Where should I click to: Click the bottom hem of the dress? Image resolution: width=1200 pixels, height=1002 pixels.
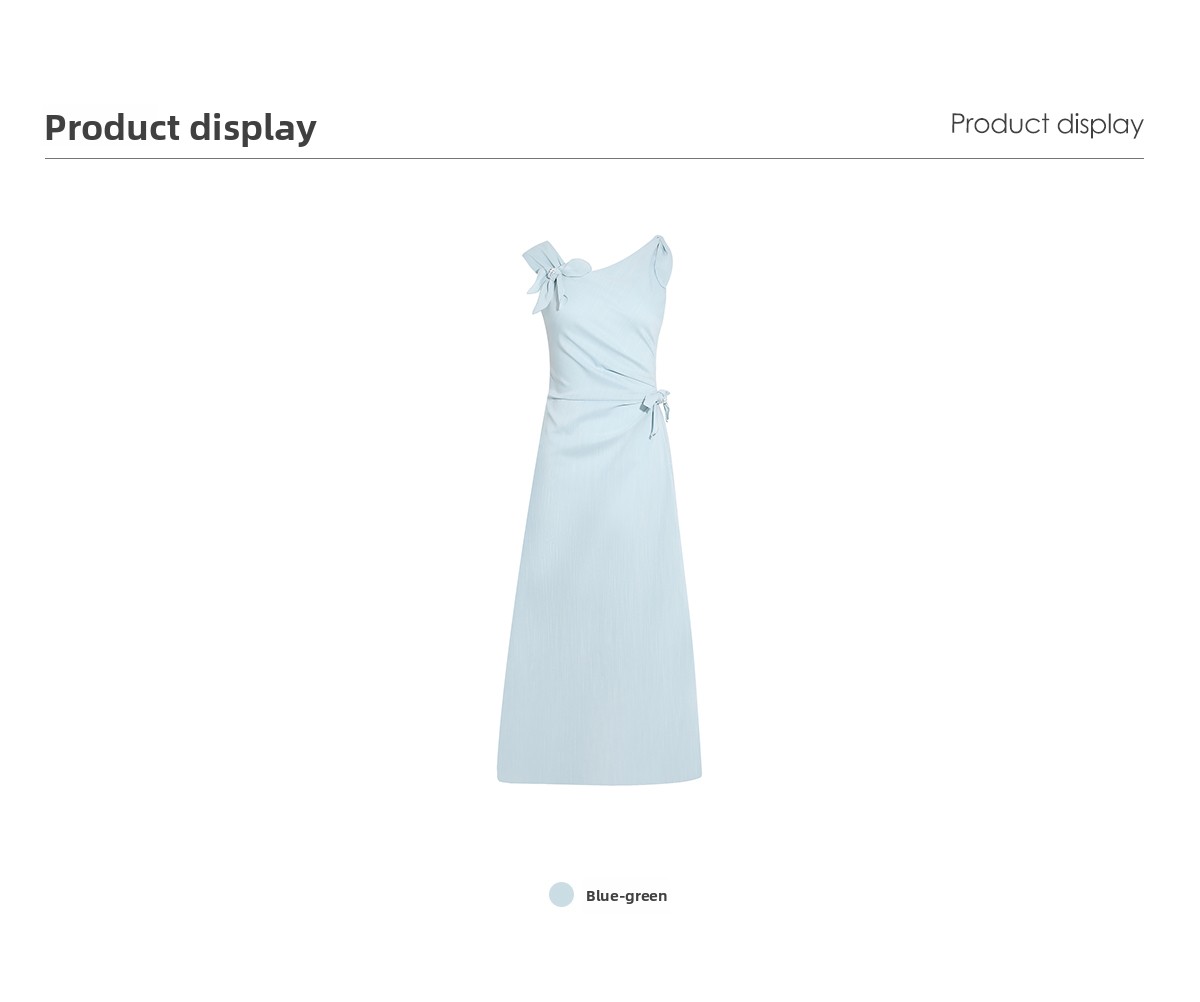pos(599,777)
